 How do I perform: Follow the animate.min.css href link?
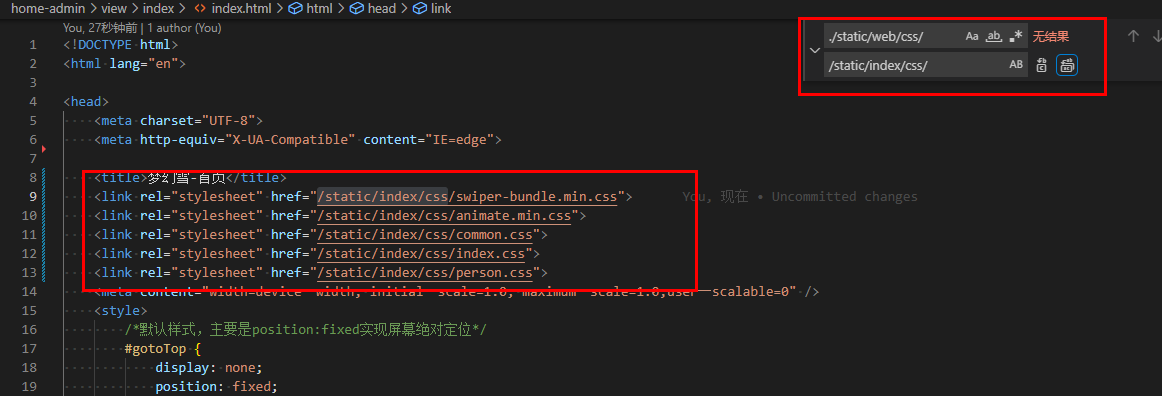[x=445, y=216]
